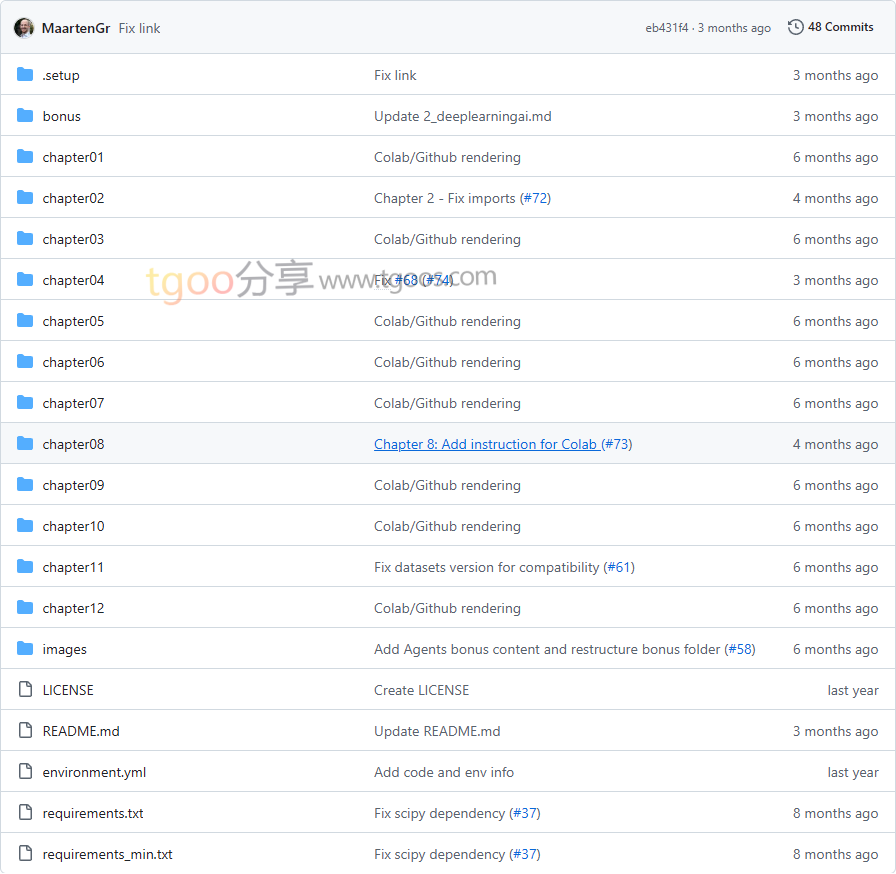Open commit hash eb431f4
Screen dimensions: 896x874
coord(667,28)
